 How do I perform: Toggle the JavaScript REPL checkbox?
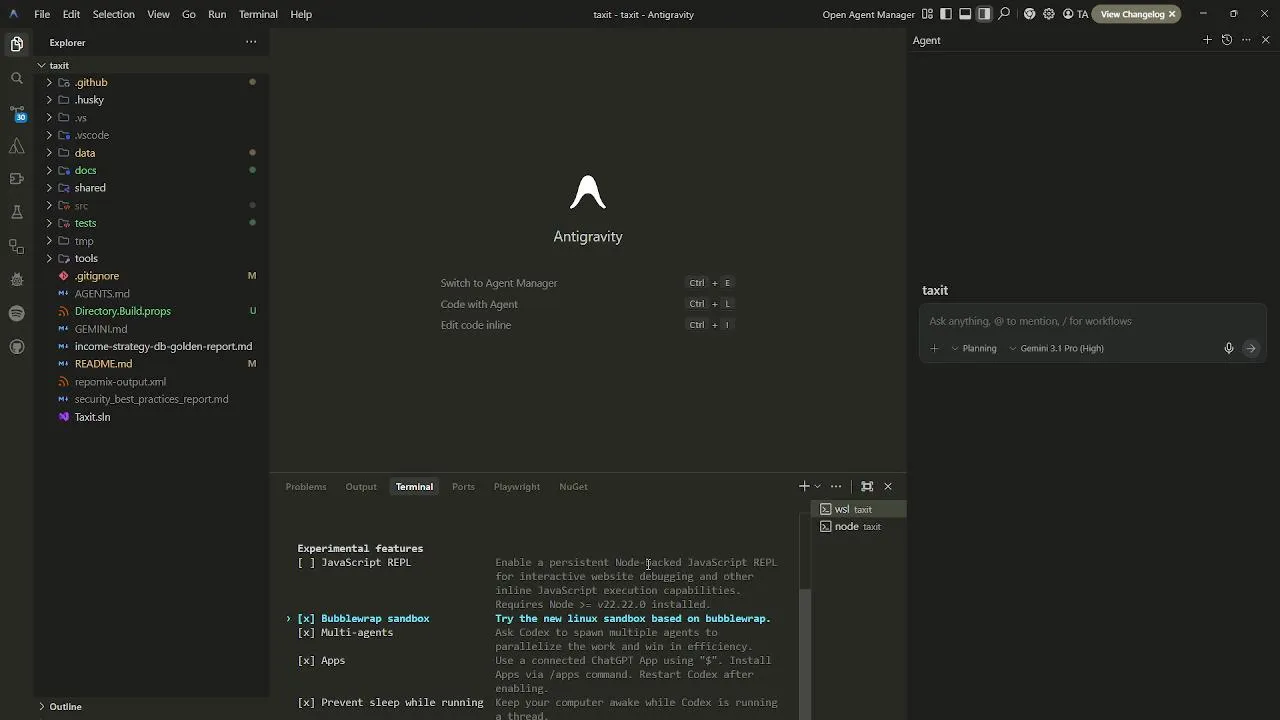pyautogui.click(x=306, y=562)
